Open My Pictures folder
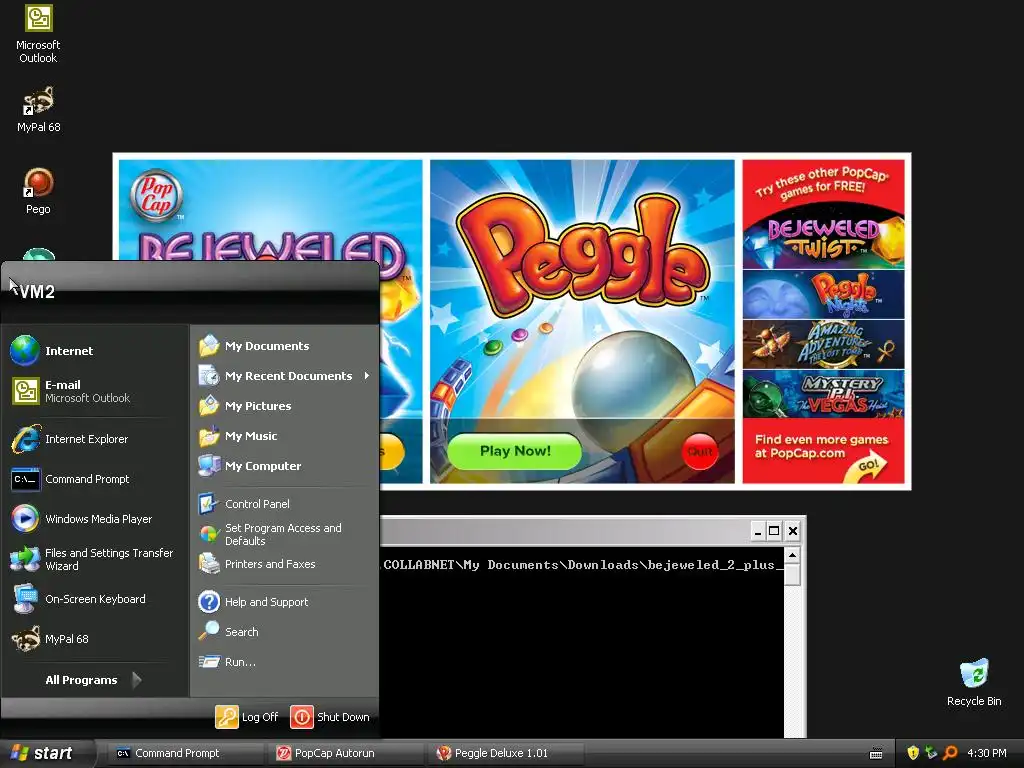Viewport: 1024px width, 768px height. click(285, 406)
